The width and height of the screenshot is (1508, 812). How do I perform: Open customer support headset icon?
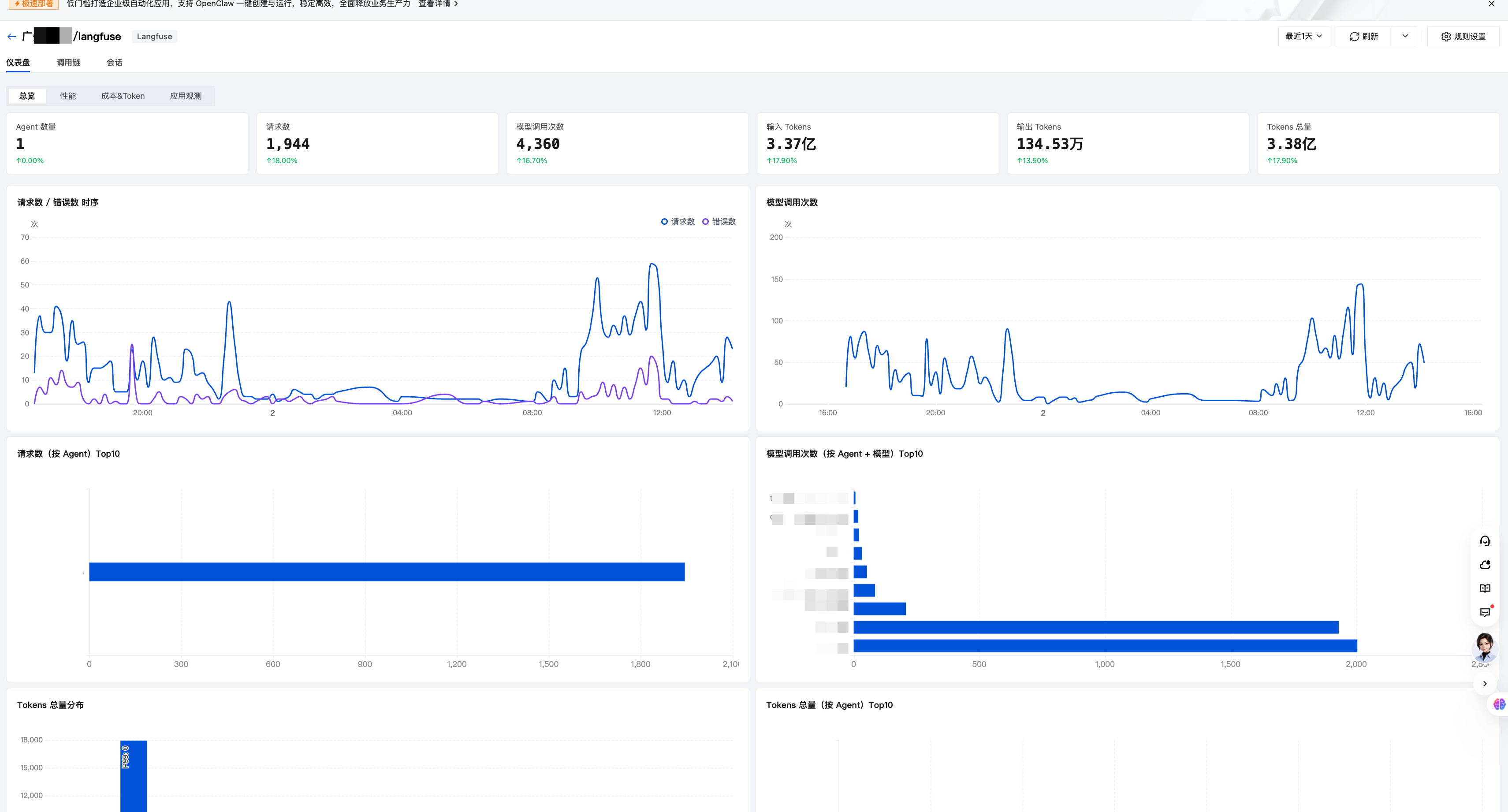point(1485,540)
